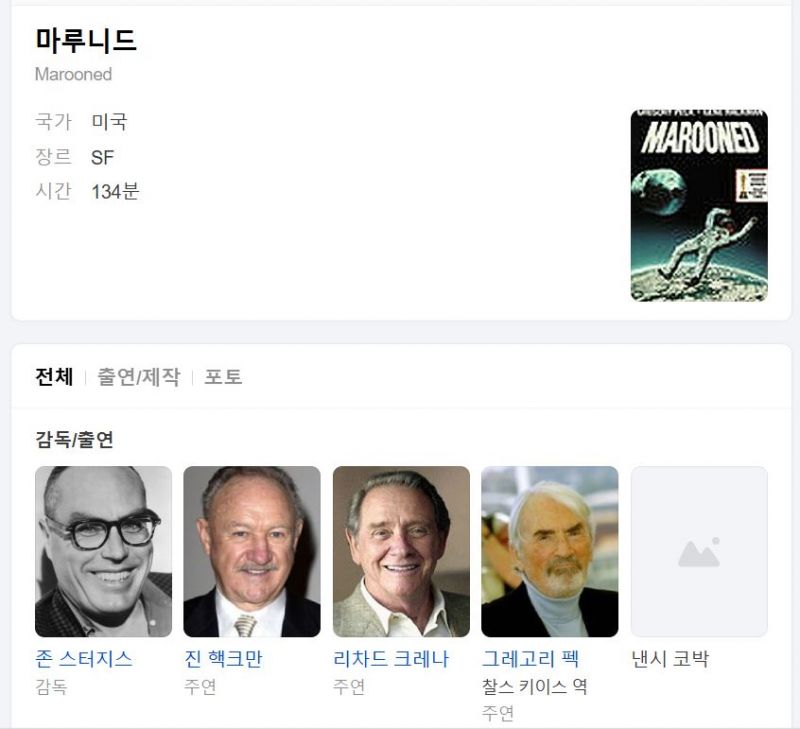Image resolution: width=800 pixels, height=729 pixels.
Task: Open the 진 핵크만 name link
Action: (x=223, y=659)
